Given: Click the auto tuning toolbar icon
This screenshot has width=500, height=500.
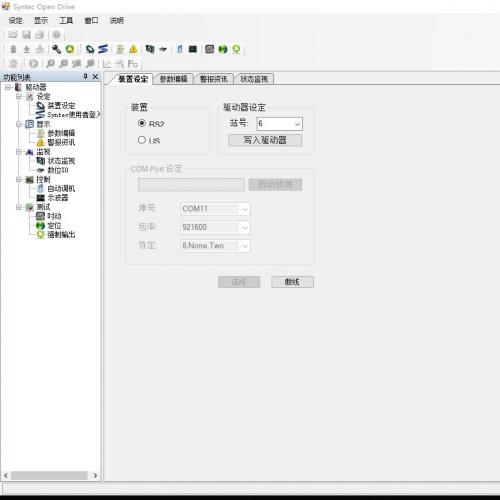Looking at the screenshot, I should pyautogui.click(x=180, y=49).
